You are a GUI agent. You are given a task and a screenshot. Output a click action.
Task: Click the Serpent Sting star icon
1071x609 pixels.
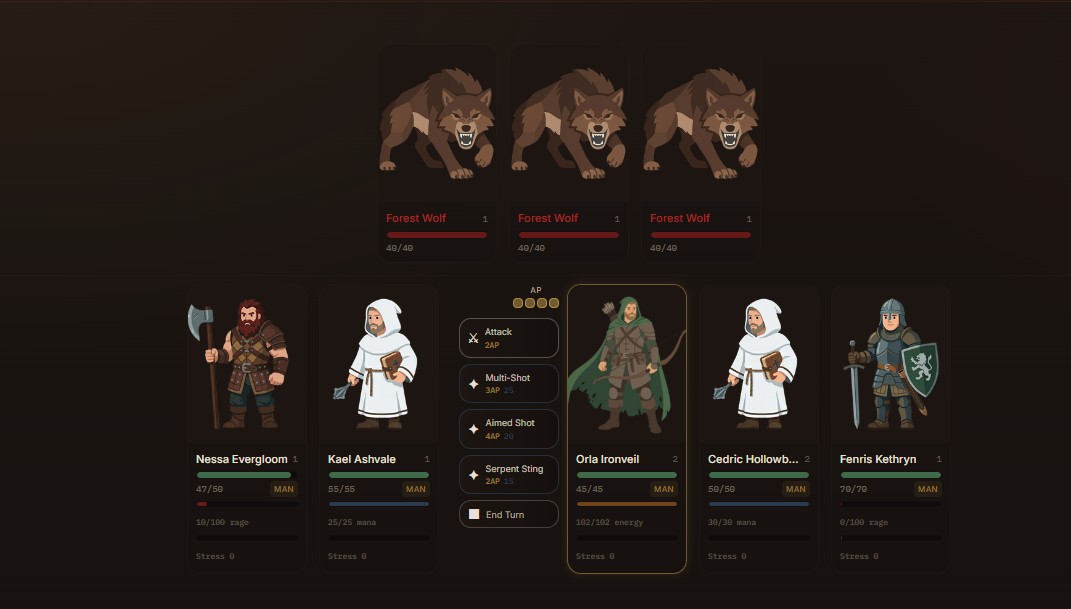[x=473, y=475]
